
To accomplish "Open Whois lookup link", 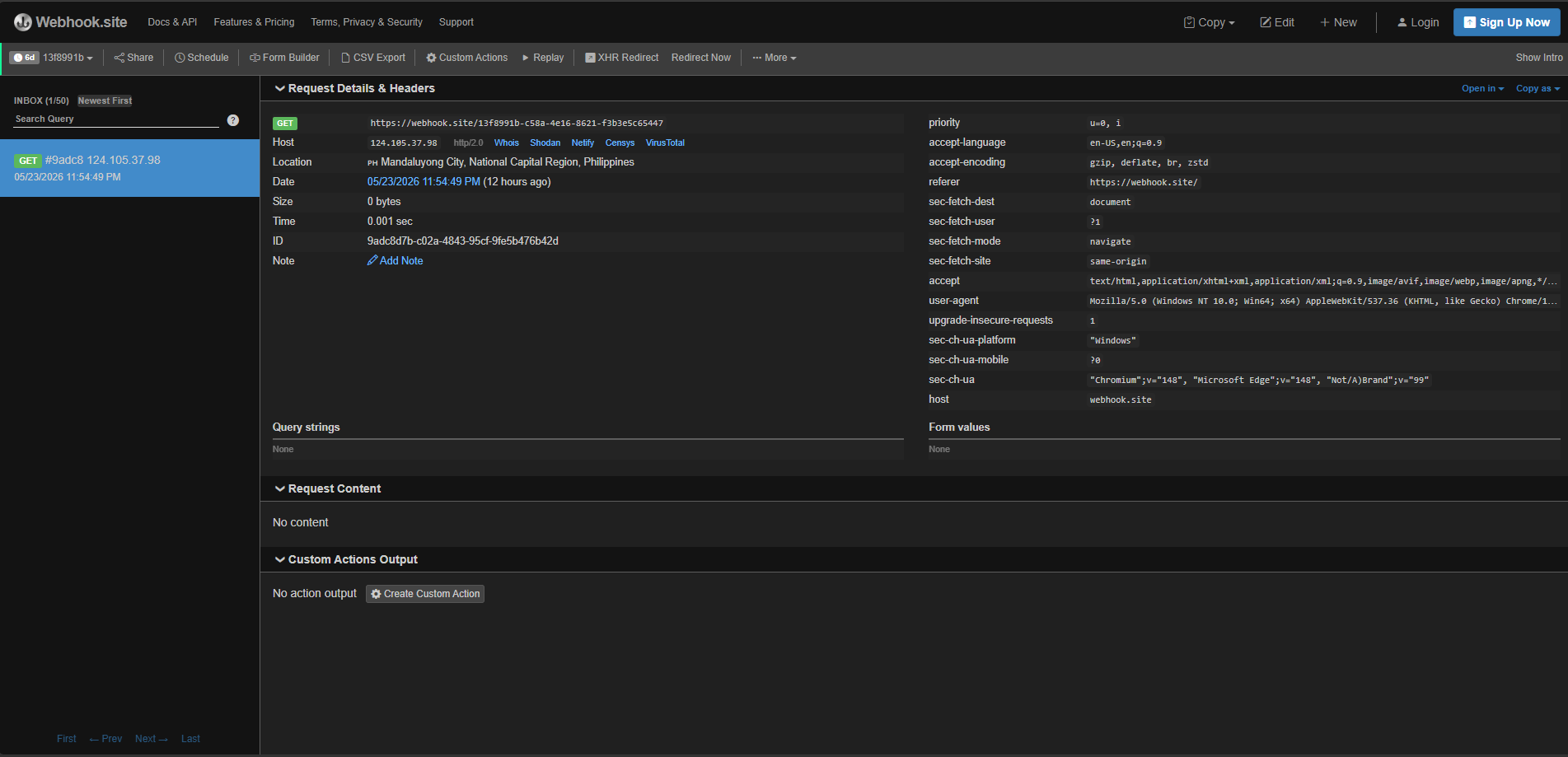I will coord(507,143).
